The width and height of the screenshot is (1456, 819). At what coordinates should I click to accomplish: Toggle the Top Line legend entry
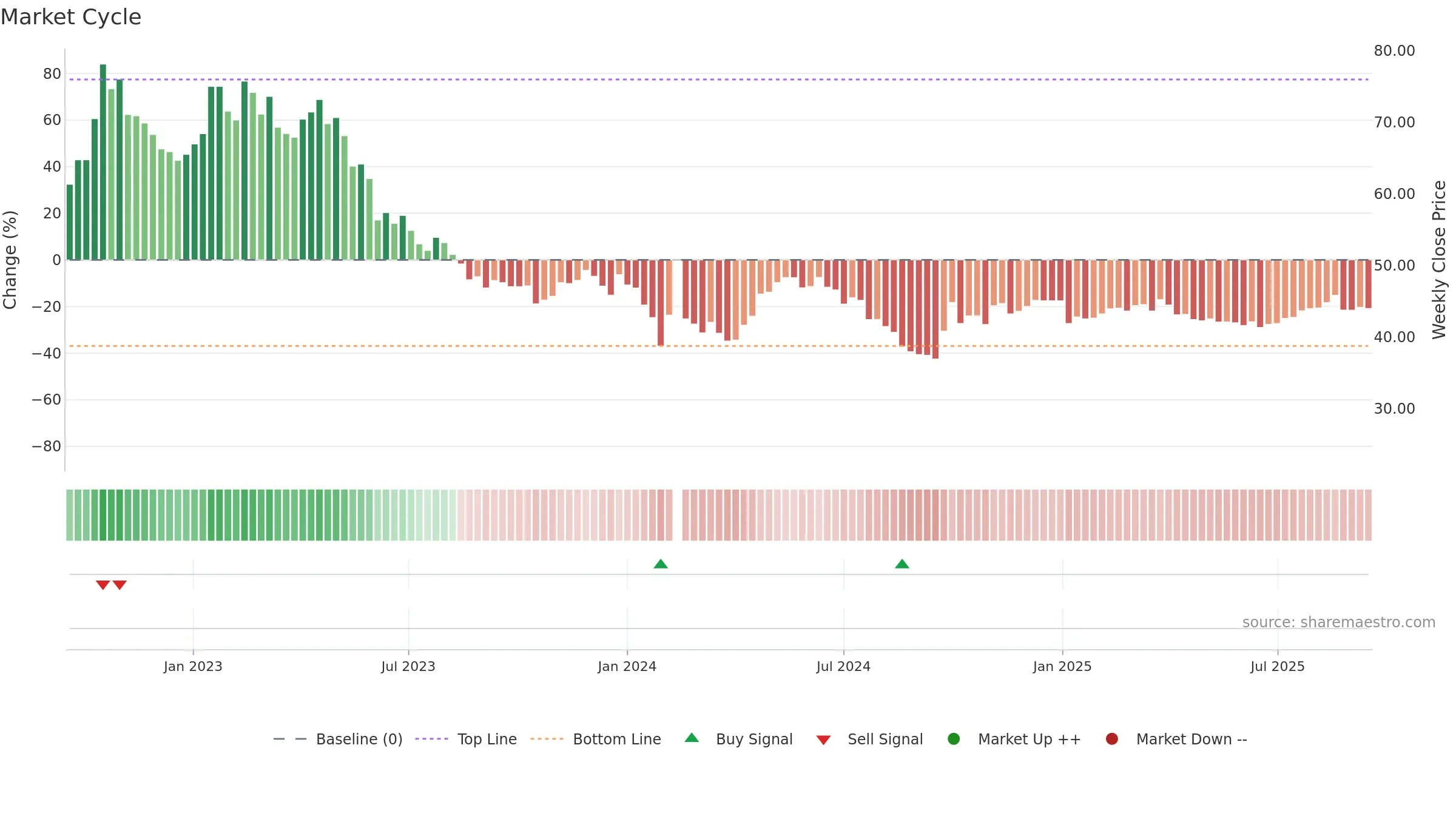click(466, 739)
